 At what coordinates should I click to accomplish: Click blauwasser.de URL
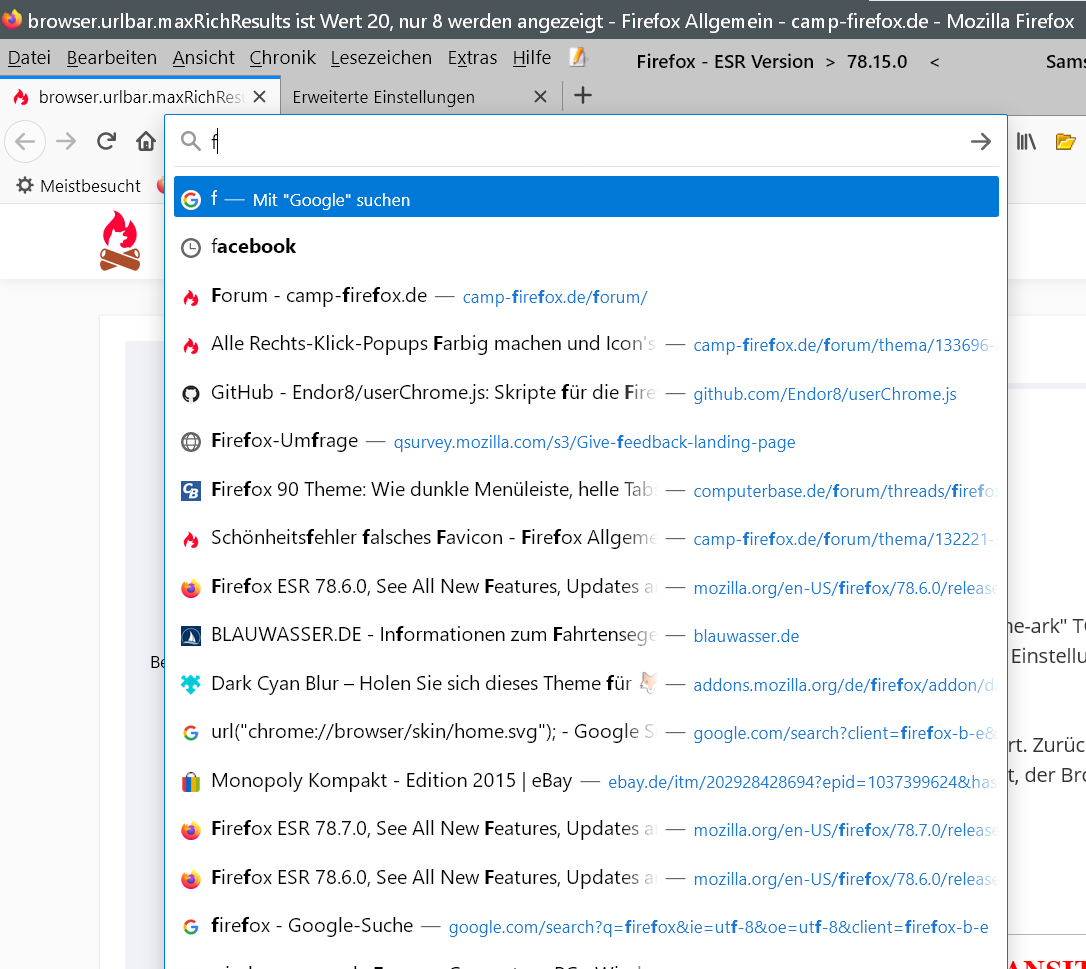pyautogui.click(x=746, y=637)
